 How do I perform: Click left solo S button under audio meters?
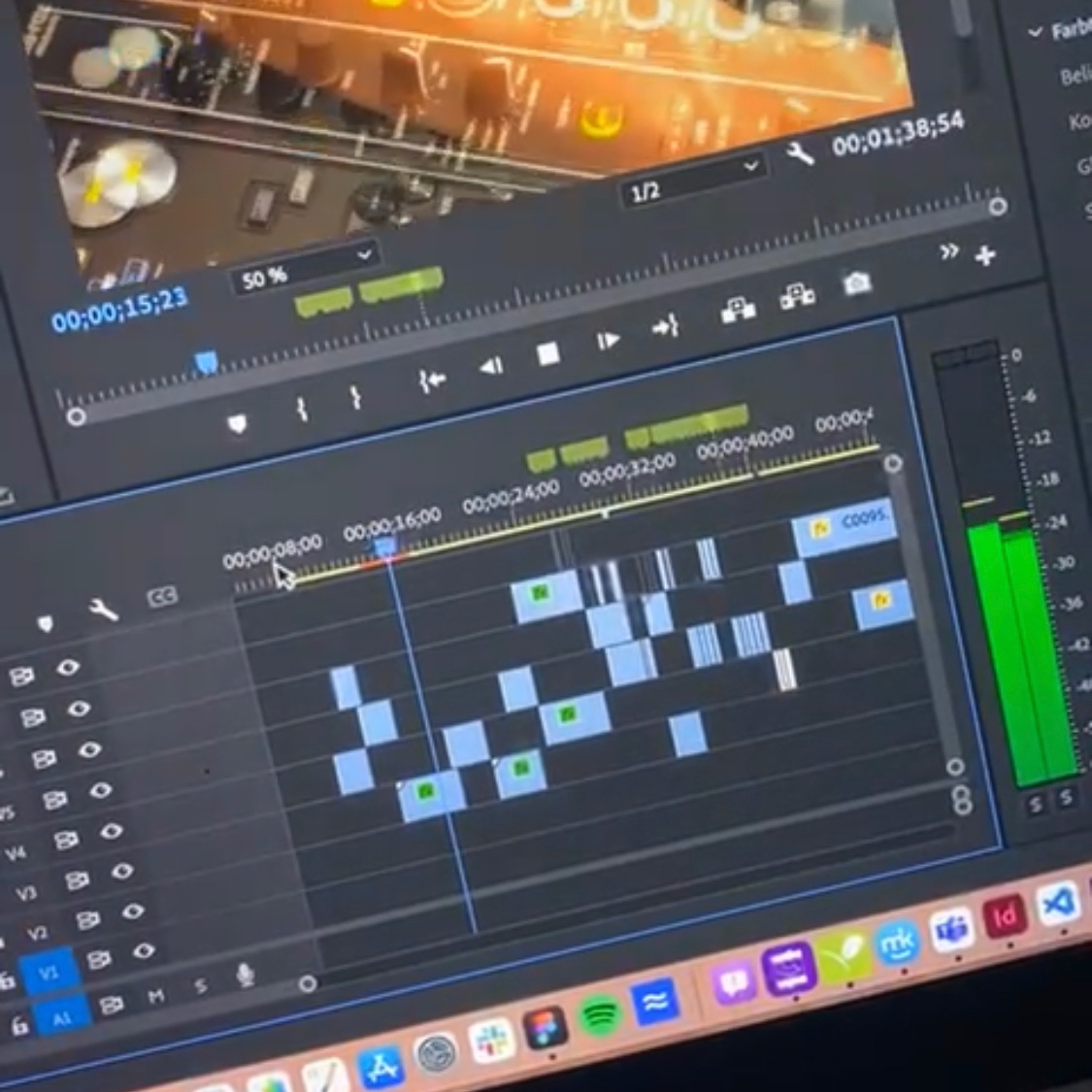pos(1036,805)
